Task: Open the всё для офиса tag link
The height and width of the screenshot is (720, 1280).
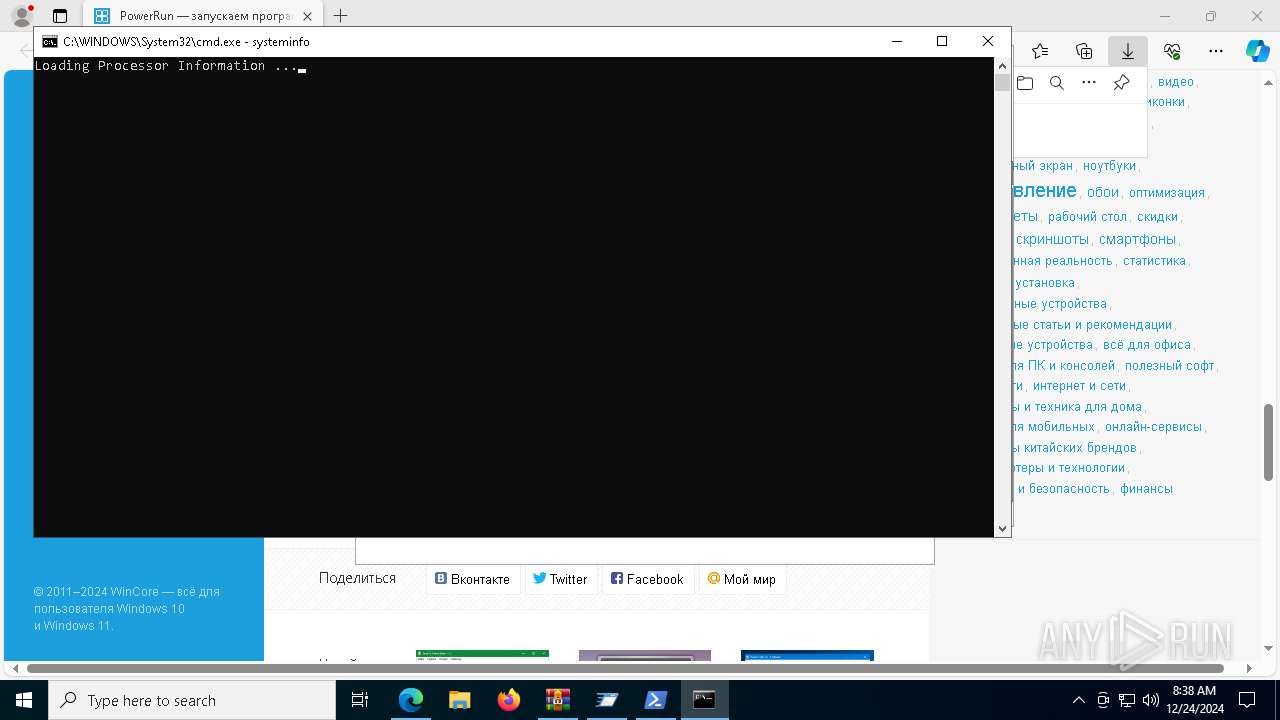Action: click(1147, 345)
